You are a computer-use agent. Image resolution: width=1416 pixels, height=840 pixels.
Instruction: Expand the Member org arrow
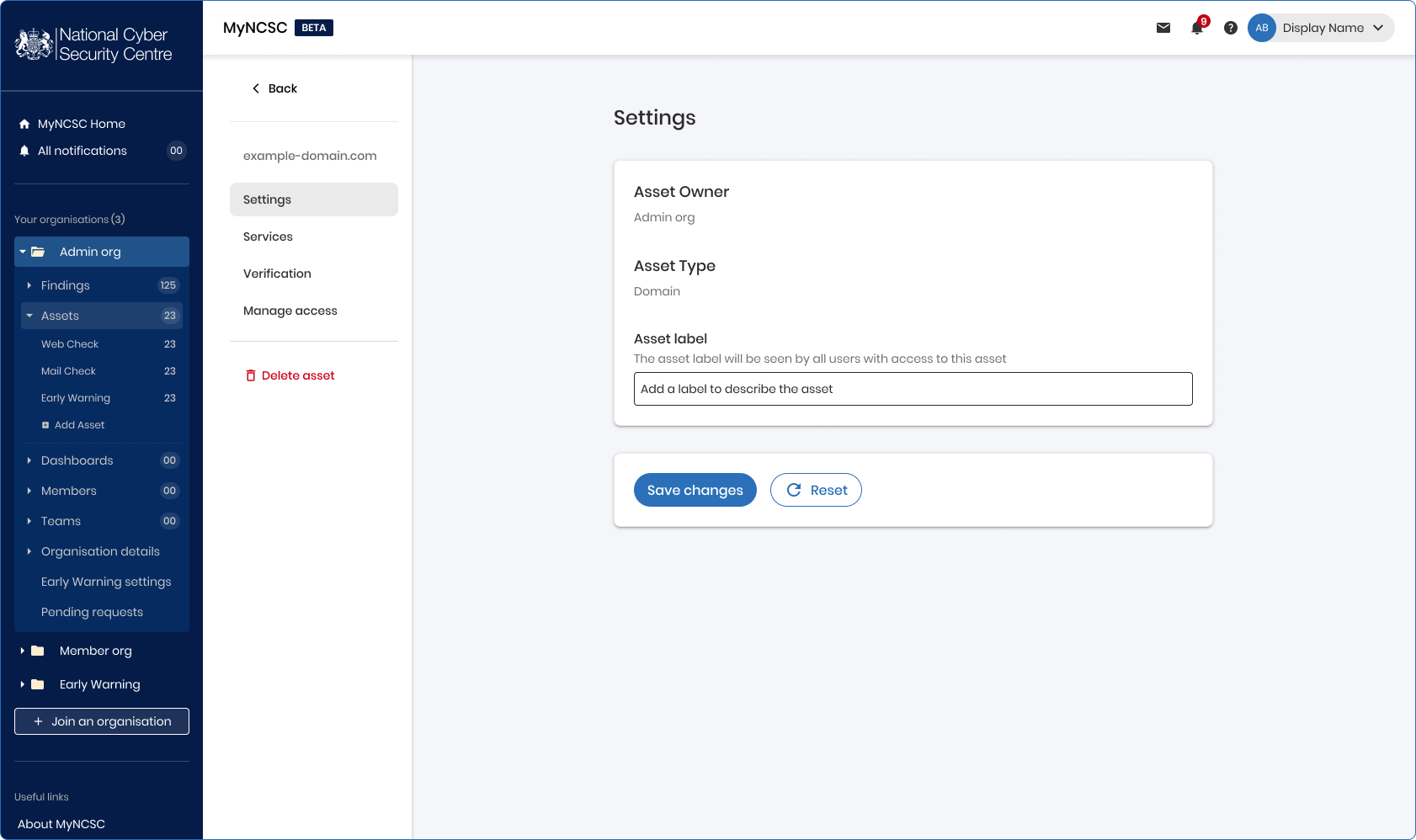23,651
